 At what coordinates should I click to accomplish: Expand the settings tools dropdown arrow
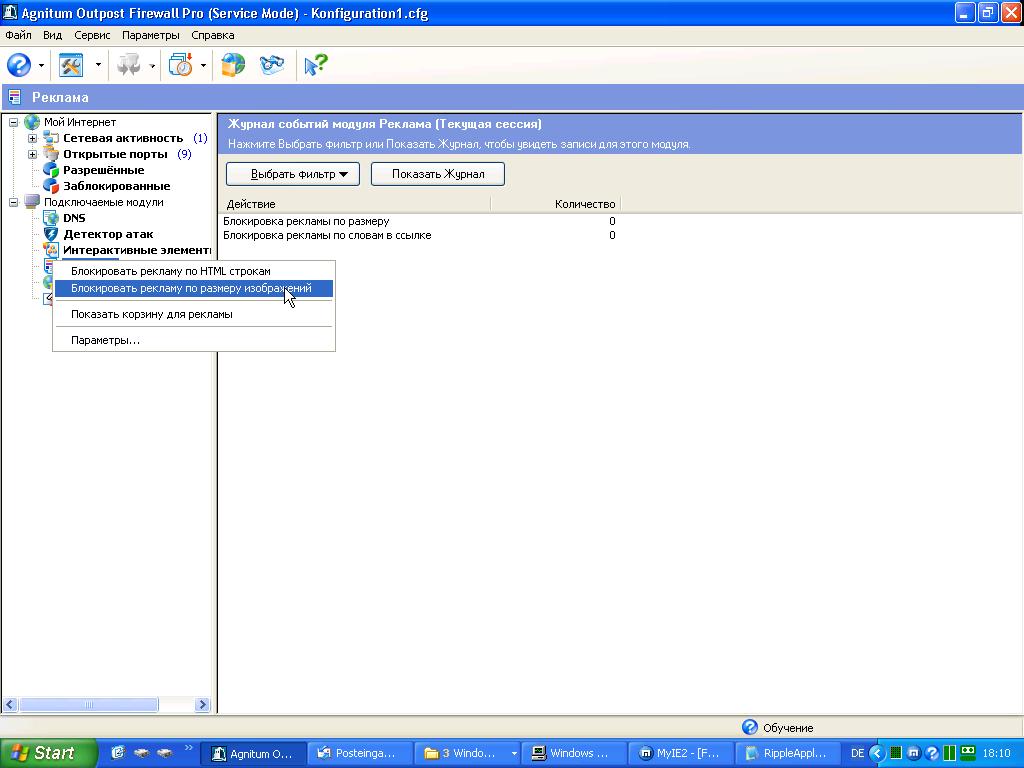(98, 65)
